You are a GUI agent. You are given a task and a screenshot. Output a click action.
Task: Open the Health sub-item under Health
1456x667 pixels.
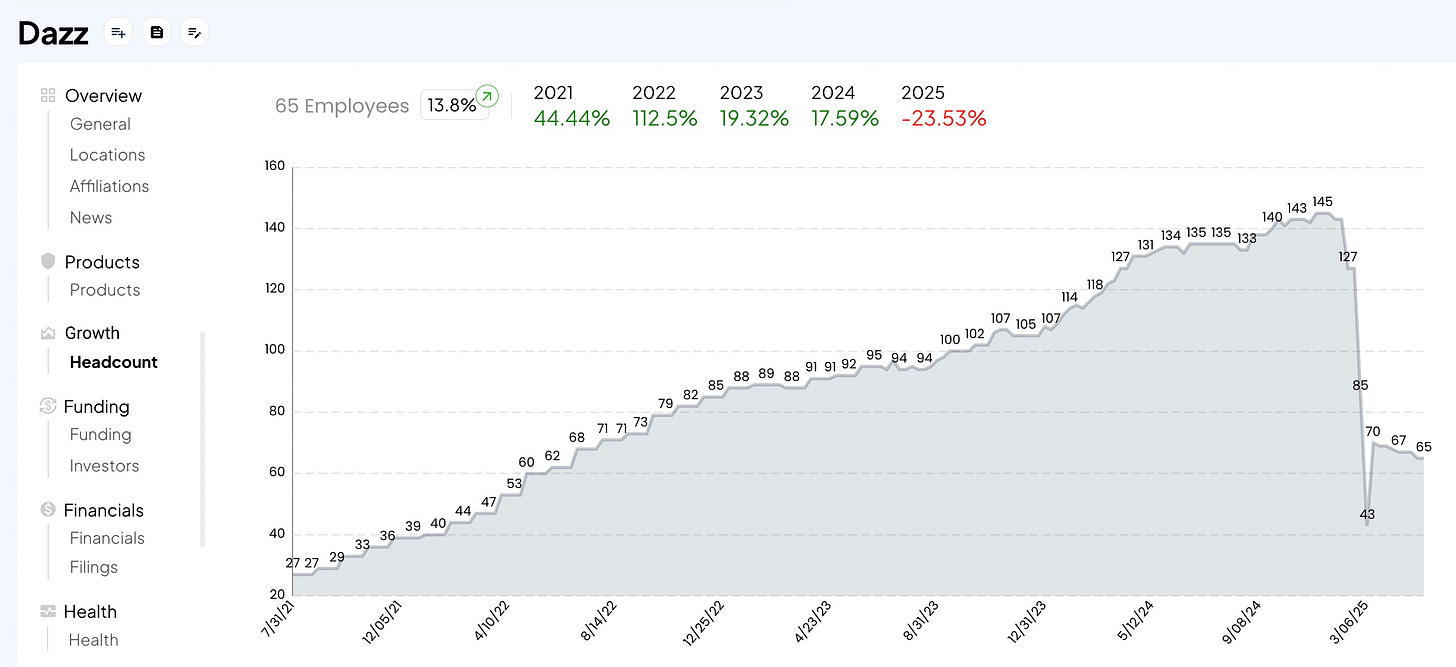94,640
